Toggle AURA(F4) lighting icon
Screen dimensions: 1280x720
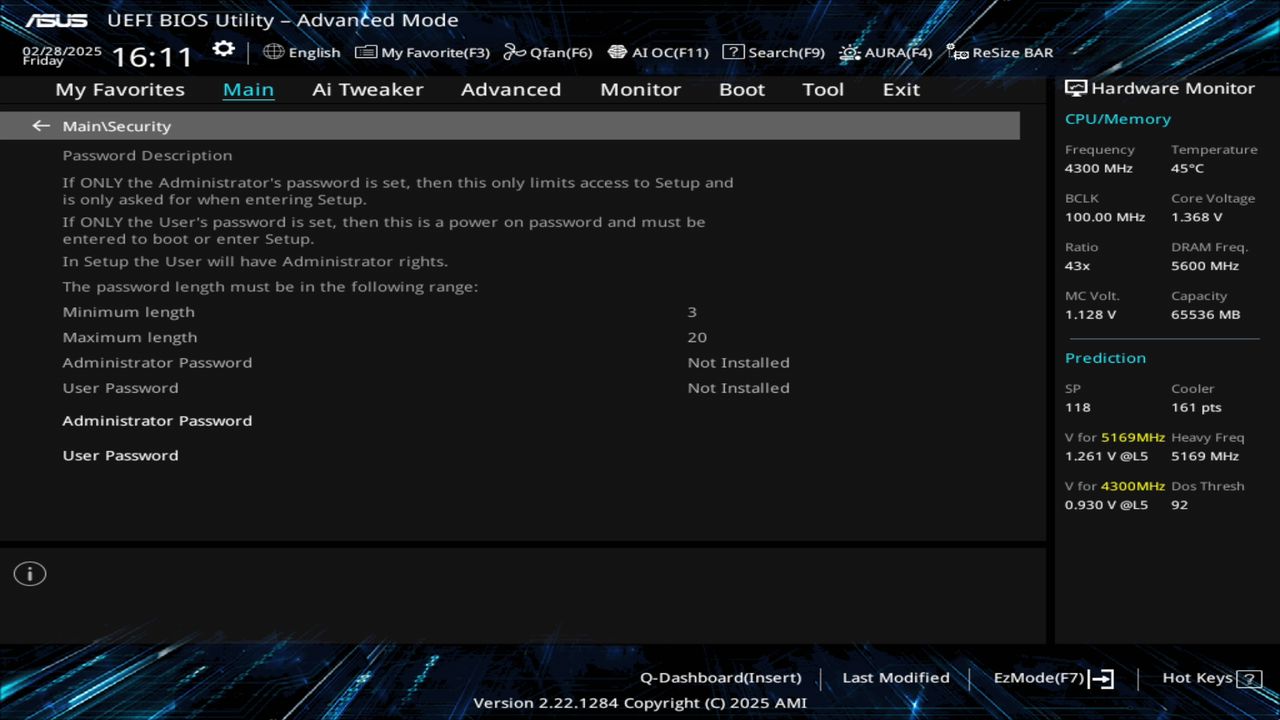tap(849, 52)
